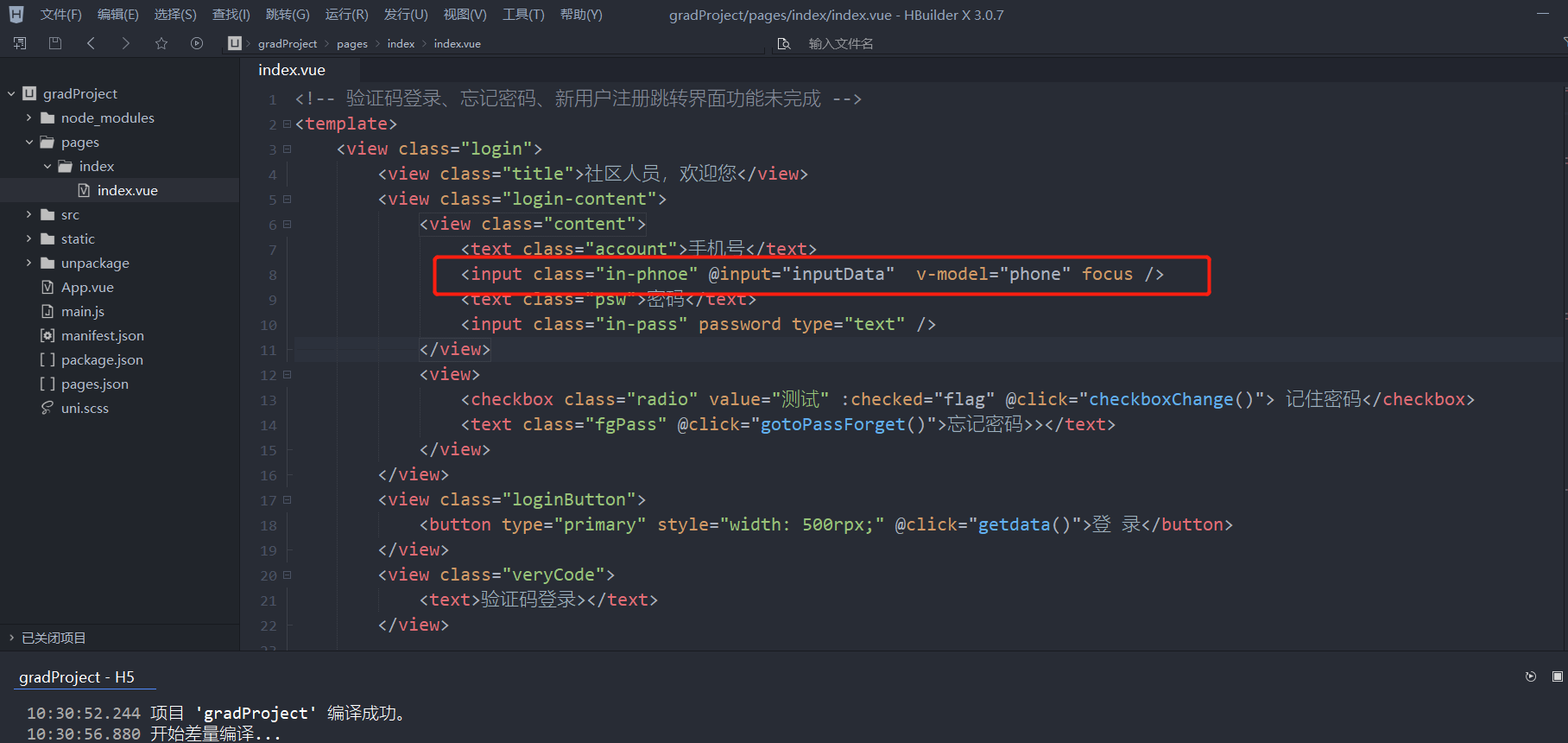The width and height of the screenshot is (1568, 743).
Task: Fold code block at line 20
Action: click(x=287, y=575)
